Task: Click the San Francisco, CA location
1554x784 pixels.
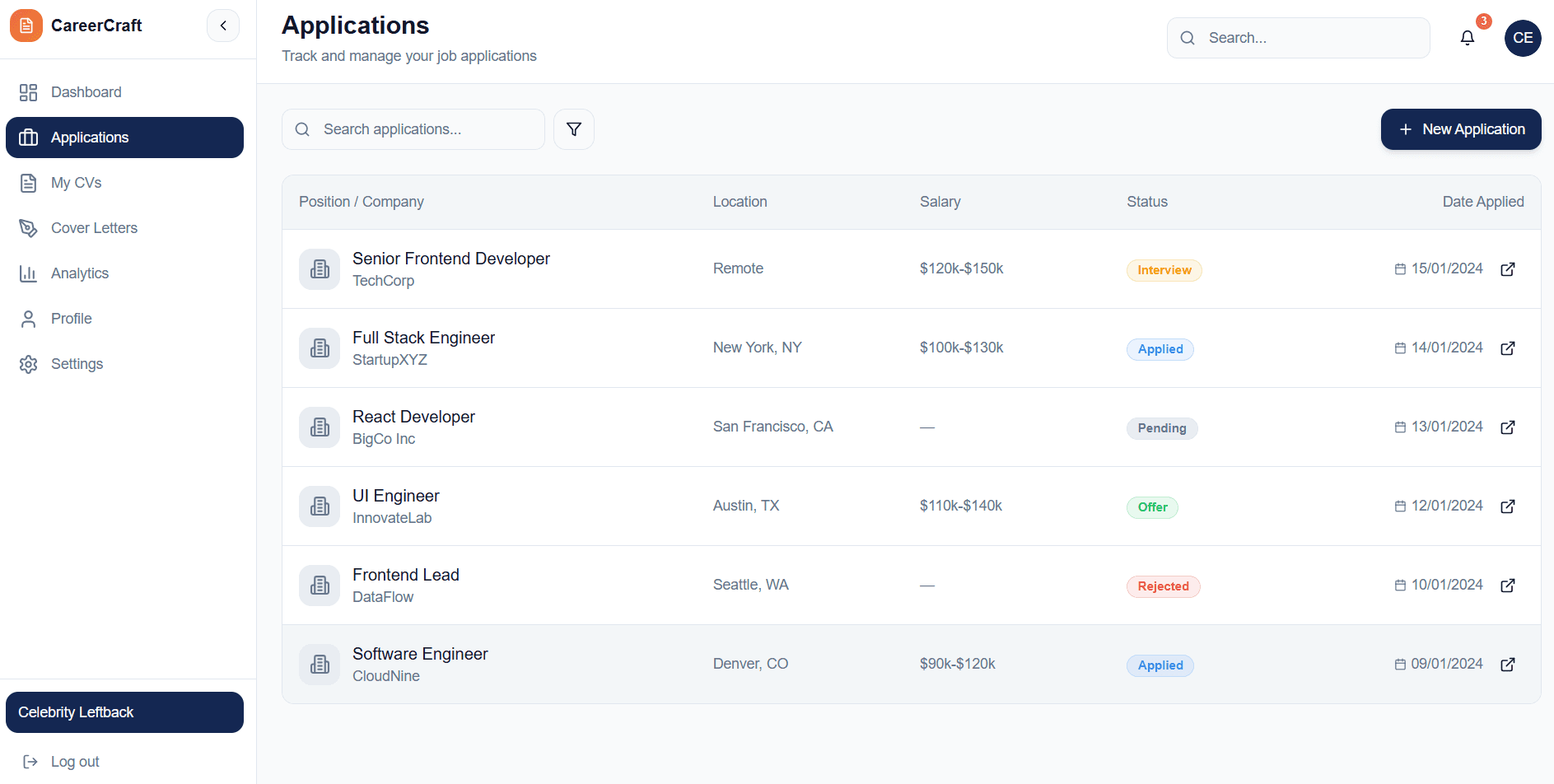Action: pos(773,427)
